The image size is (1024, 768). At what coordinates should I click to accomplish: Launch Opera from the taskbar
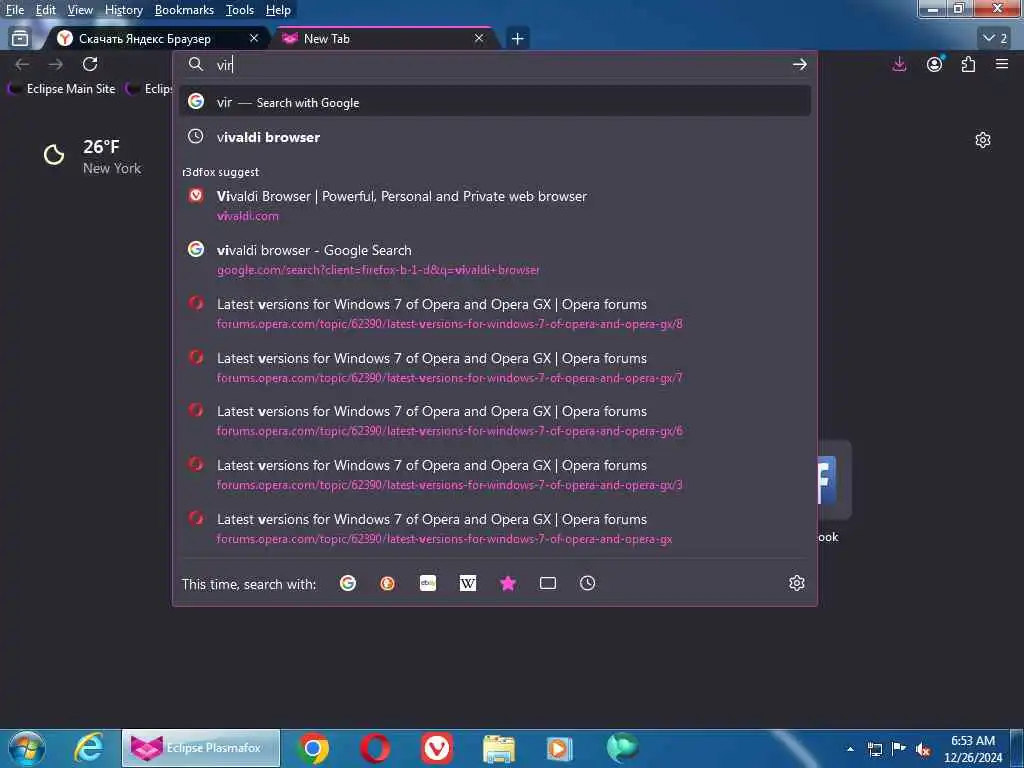(374, 748)
